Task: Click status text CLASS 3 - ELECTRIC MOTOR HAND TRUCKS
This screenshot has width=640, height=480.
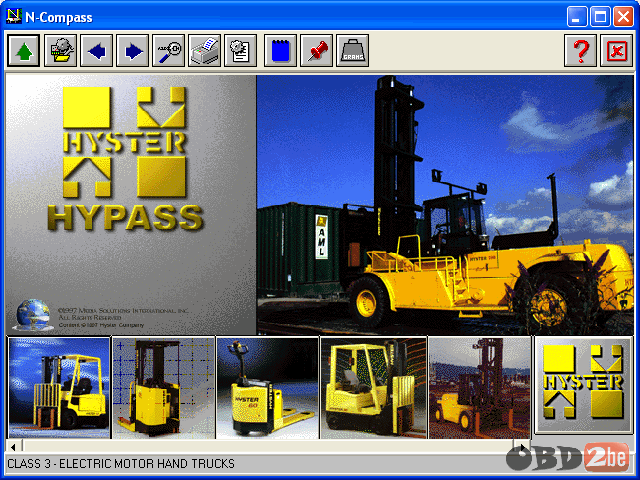Action: pyautogui.click(x=121, y=464)
